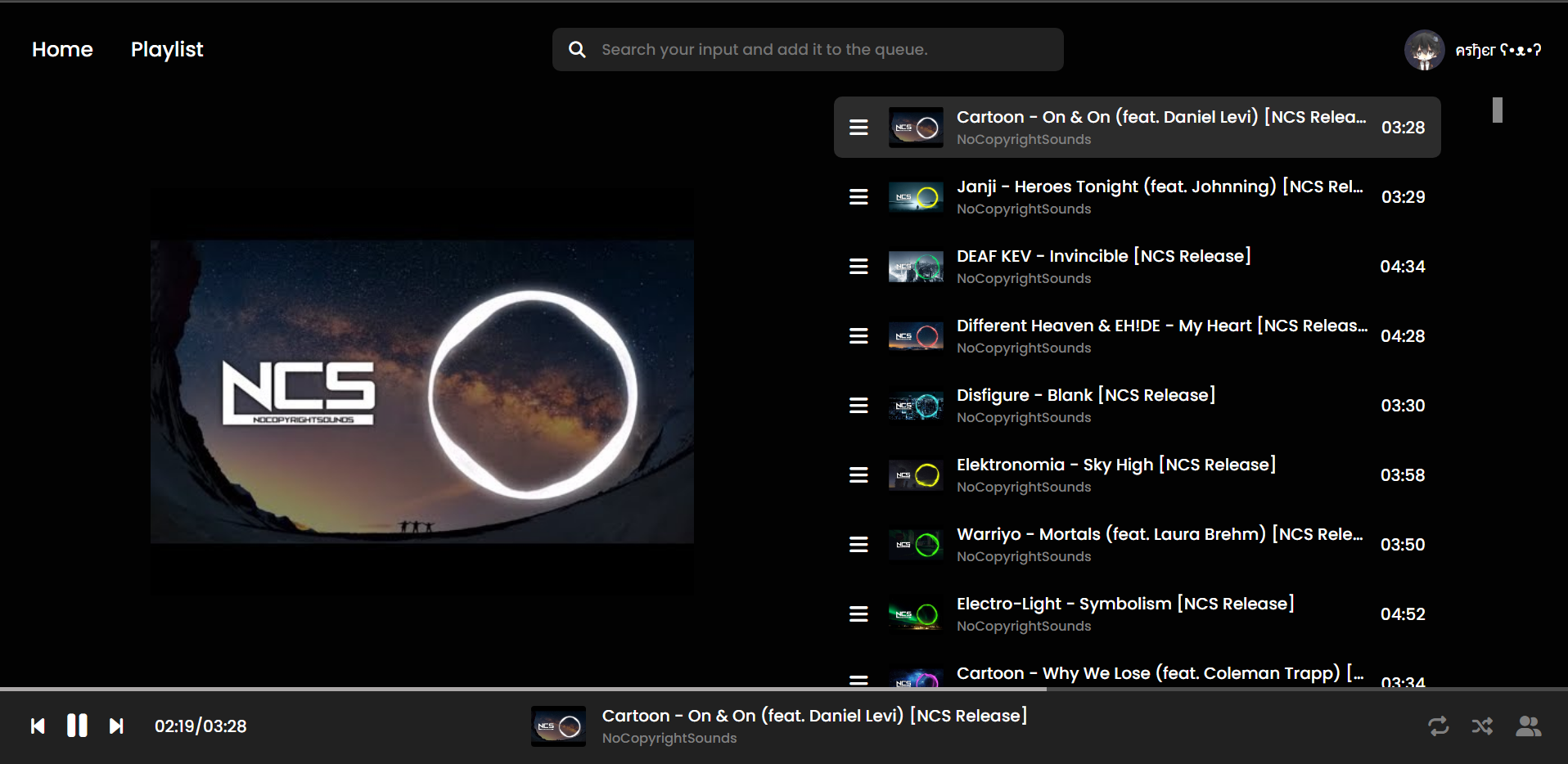
Task: Click the search magnifier icon
Action: point(577,50)
